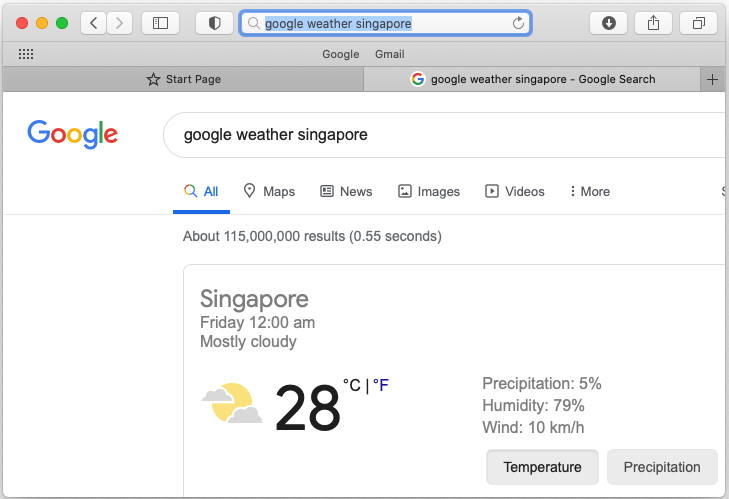Open the Maps results tab

click(269, 191)
